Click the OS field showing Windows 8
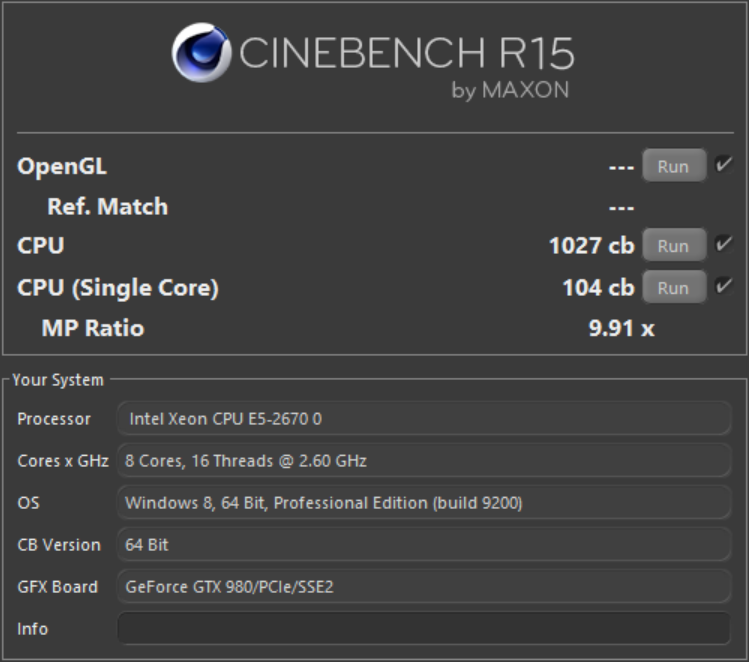Screen dimensions: 749x662 424,503
